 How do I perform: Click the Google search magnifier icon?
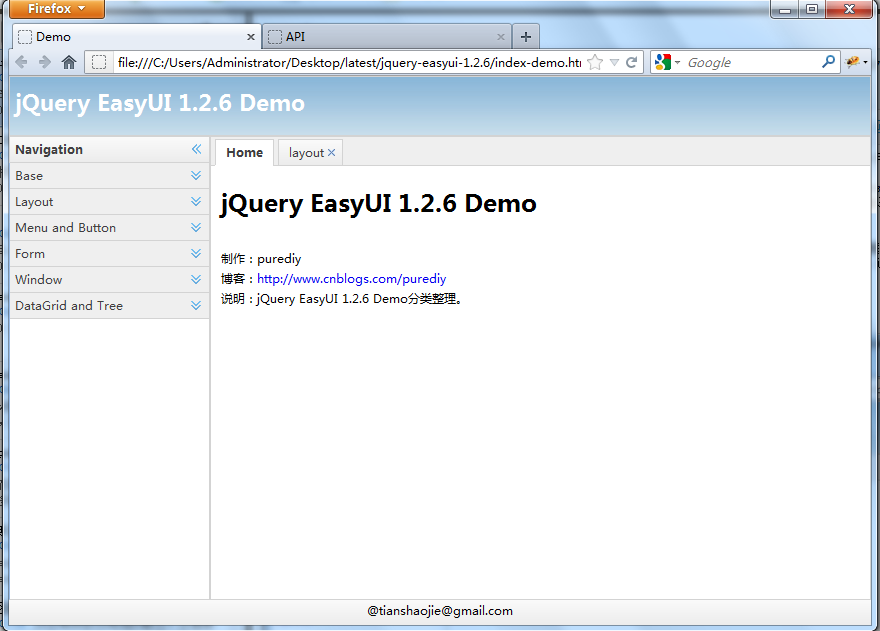828,62
